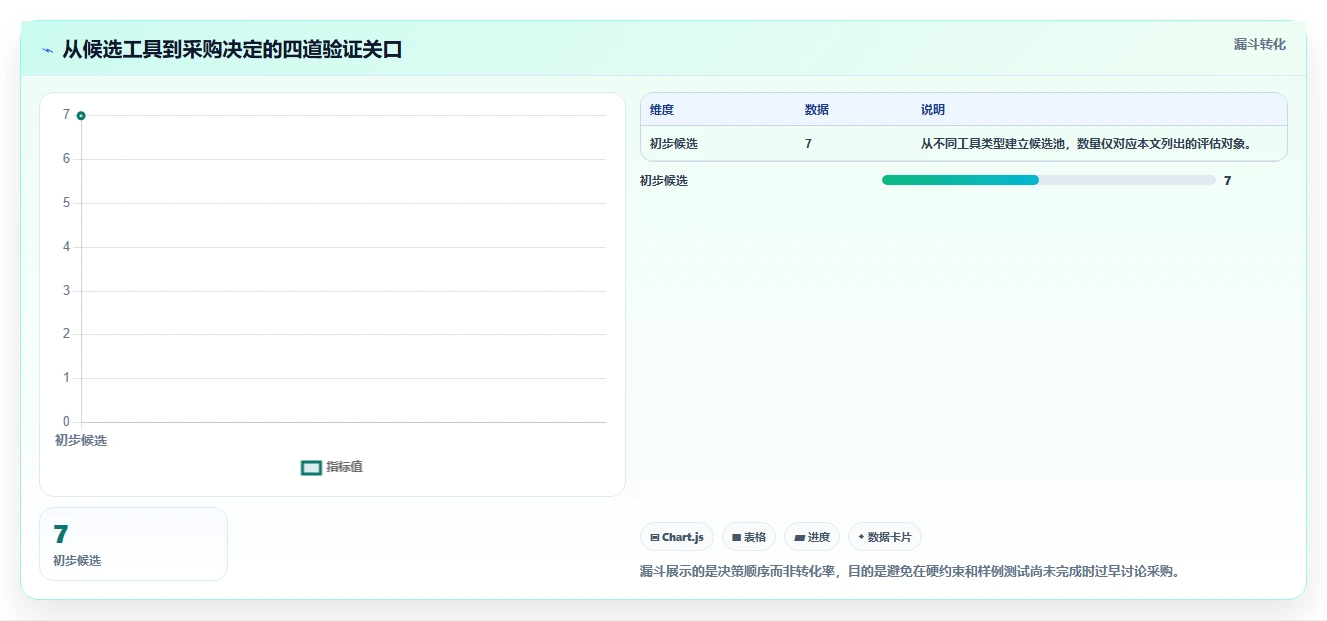Image resolution: width=1327 pixels, height=621 pixels.
Task: Select the 数据卡片 tag
Action: 885,537
